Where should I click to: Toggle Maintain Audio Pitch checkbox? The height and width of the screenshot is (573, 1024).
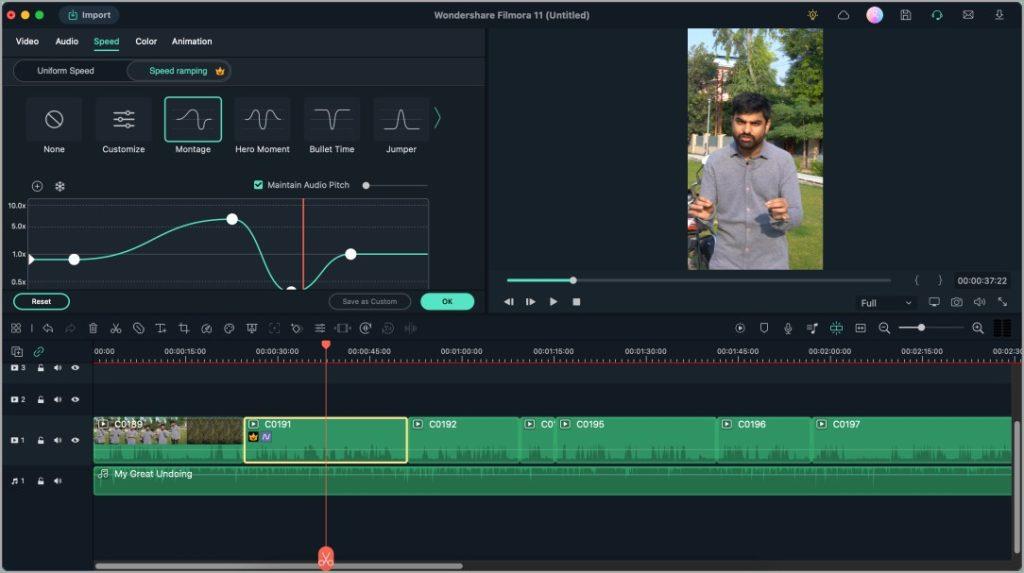pyautogui.click(x=258, y=185)
